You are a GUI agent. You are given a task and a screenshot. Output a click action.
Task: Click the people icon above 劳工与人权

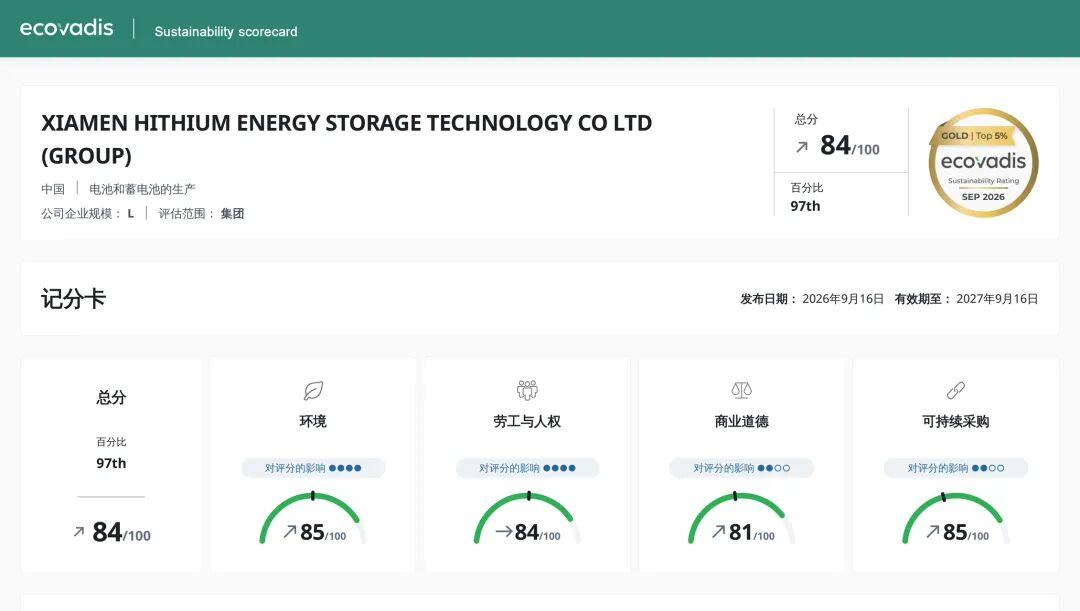(527, 391)
